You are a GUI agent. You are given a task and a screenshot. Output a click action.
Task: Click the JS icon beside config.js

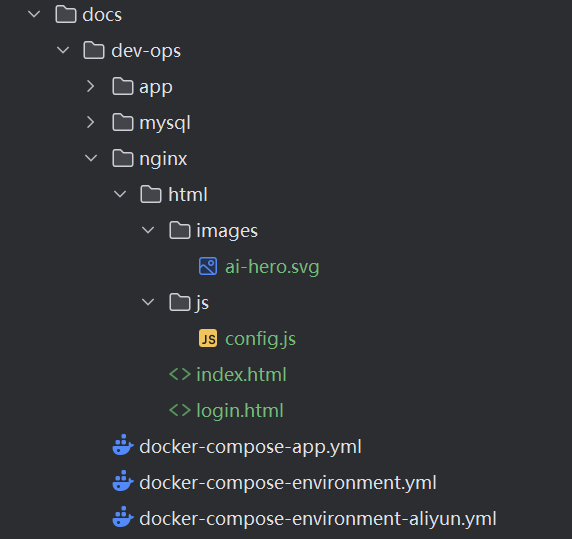pyautogui.click(x=208, y=338)
